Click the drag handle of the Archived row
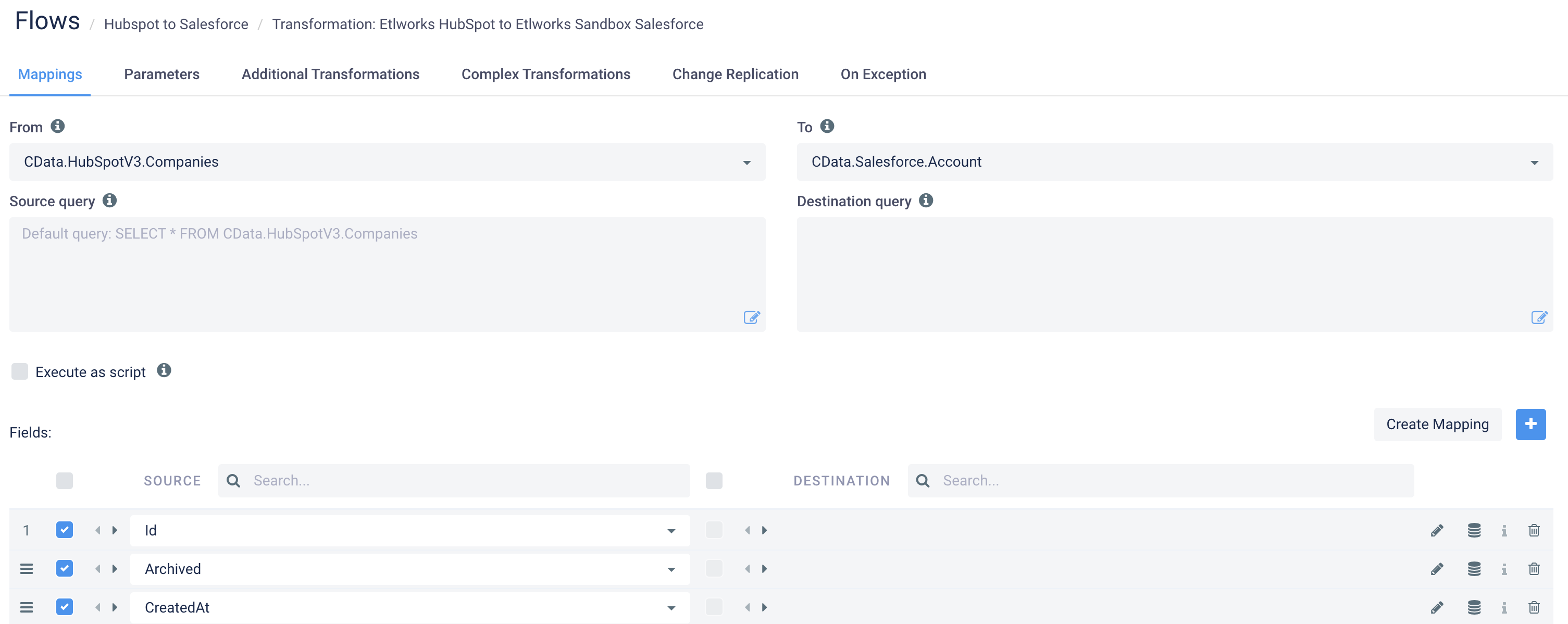 26,569
